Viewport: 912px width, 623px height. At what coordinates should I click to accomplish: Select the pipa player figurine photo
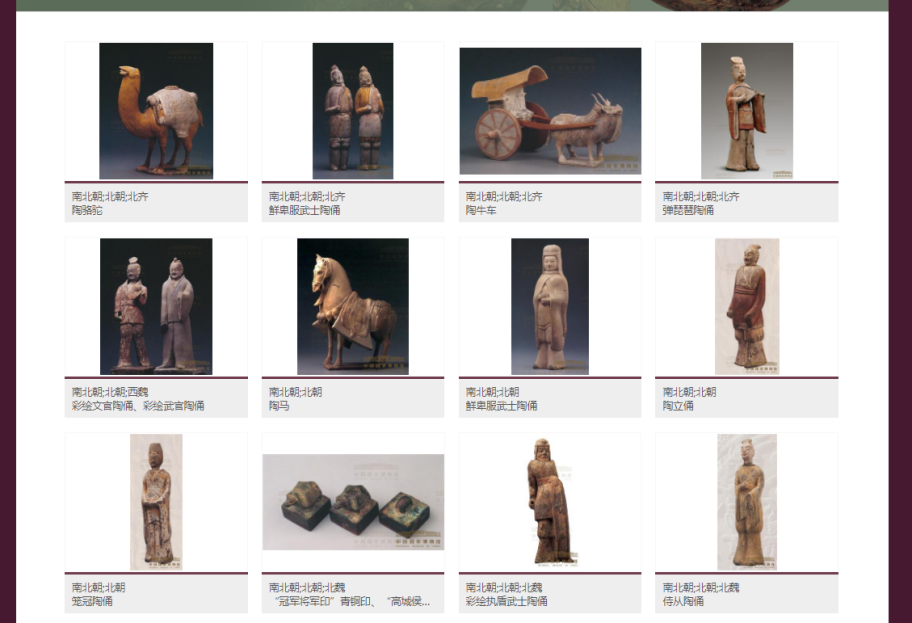747,111
